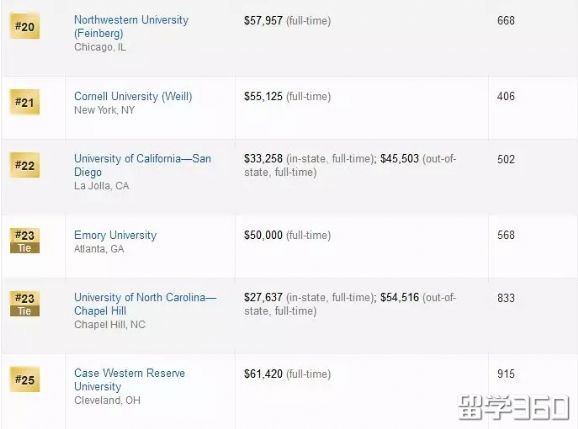This screenshot has height=429, width=578.
Task: Open Emory University link
Action: point(115,235)
